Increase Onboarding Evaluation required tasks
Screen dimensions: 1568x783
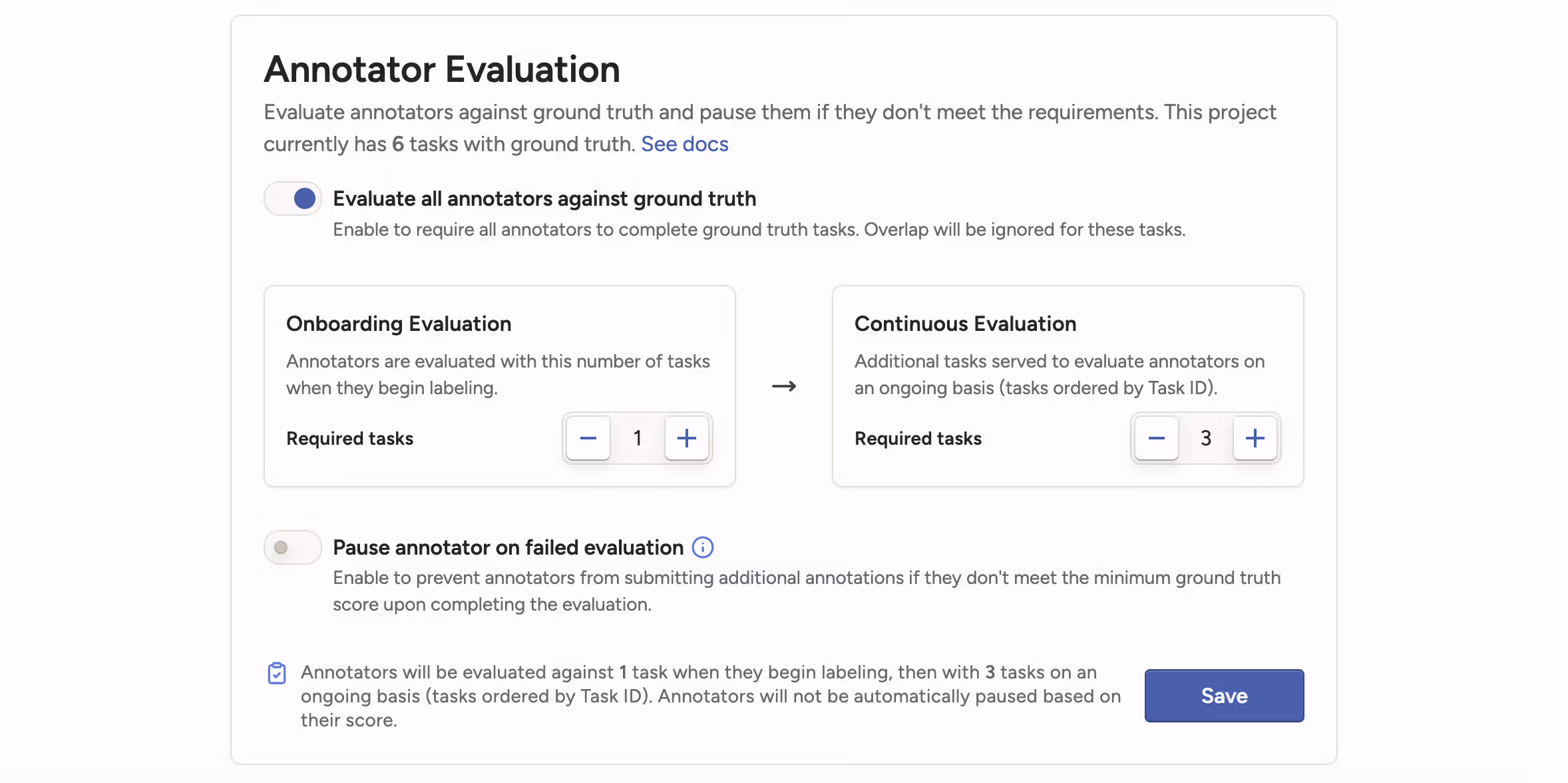[686, 438]
